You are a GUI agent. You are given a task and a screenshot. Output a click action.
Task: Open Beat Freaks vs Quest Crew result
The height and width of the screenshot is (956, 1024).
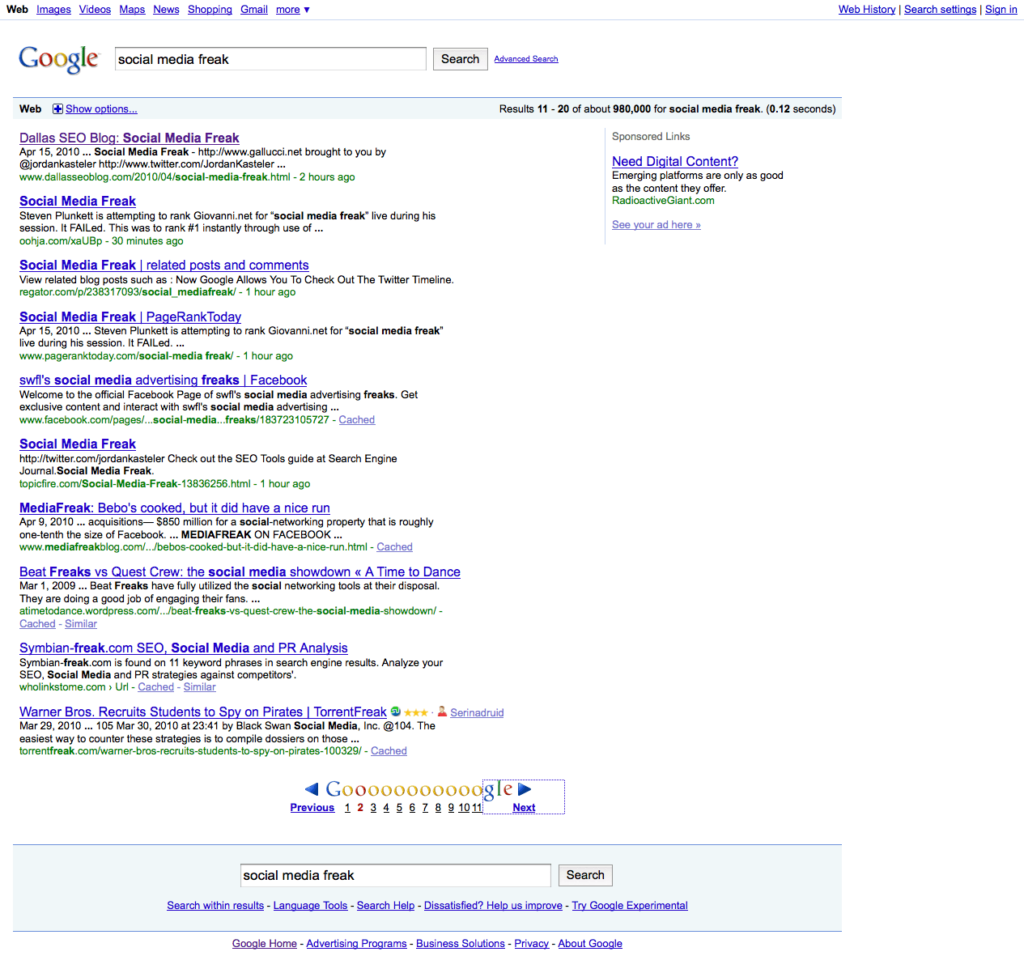[240, 572]
